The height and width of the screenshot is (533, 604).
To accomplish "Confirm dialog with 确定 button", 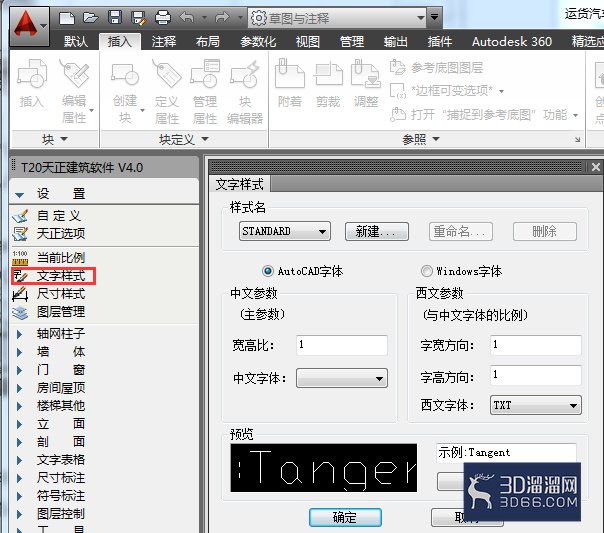I will point(345,517).
